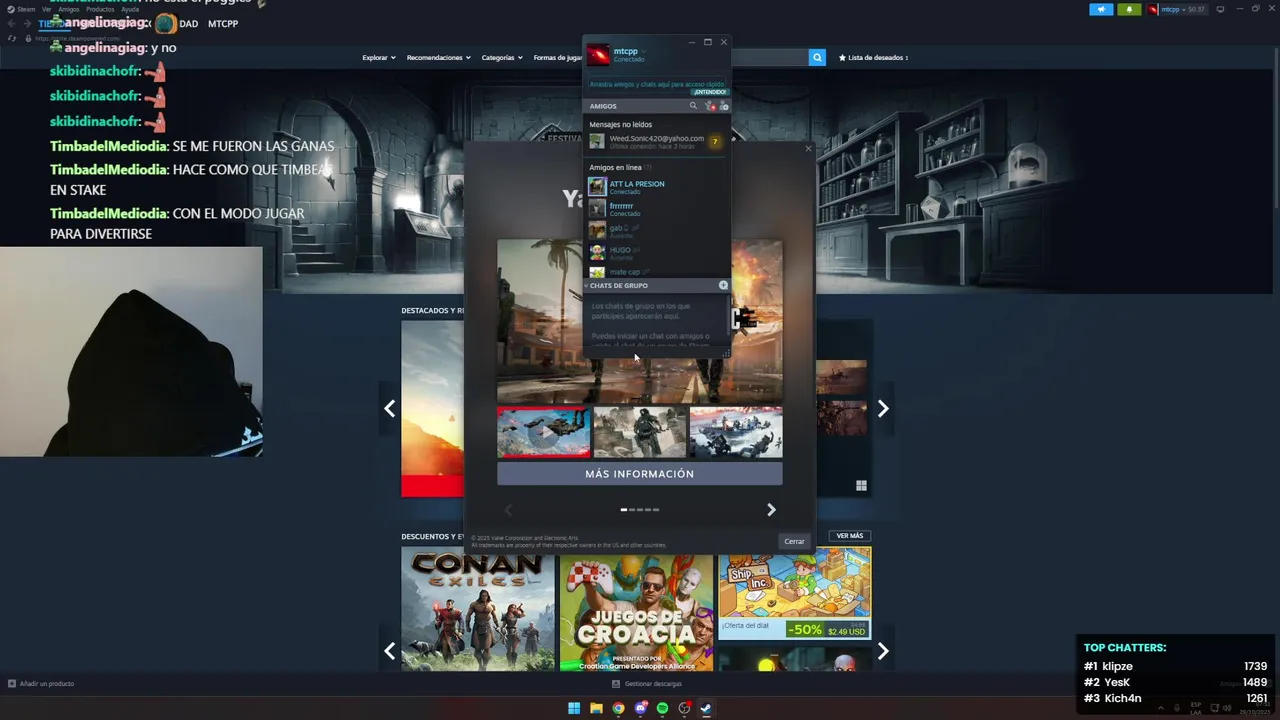
Task: Expand the Recomendaciones dropdown
Action: pyautogui.click(x=438, y=58)
